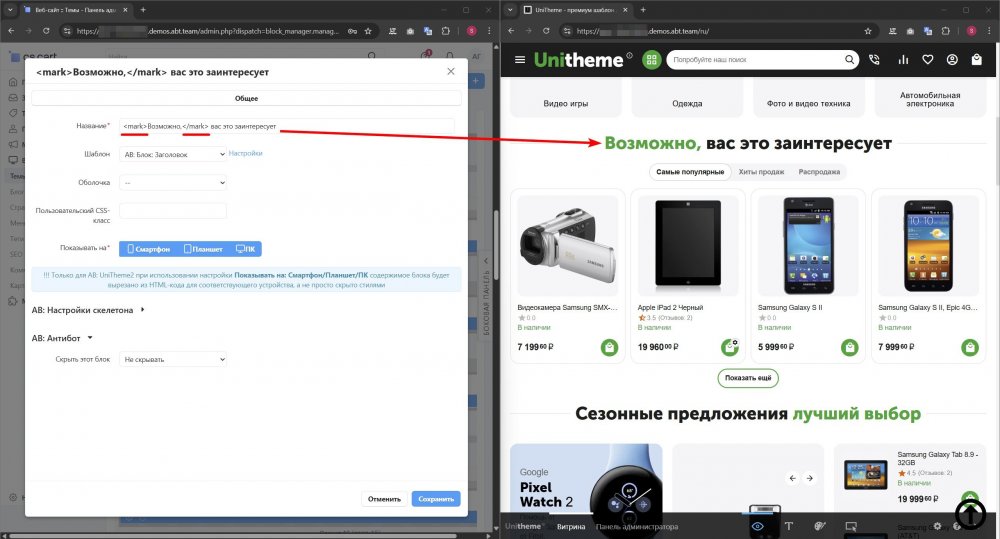Open the Unitheme hamburger menu

519,60
